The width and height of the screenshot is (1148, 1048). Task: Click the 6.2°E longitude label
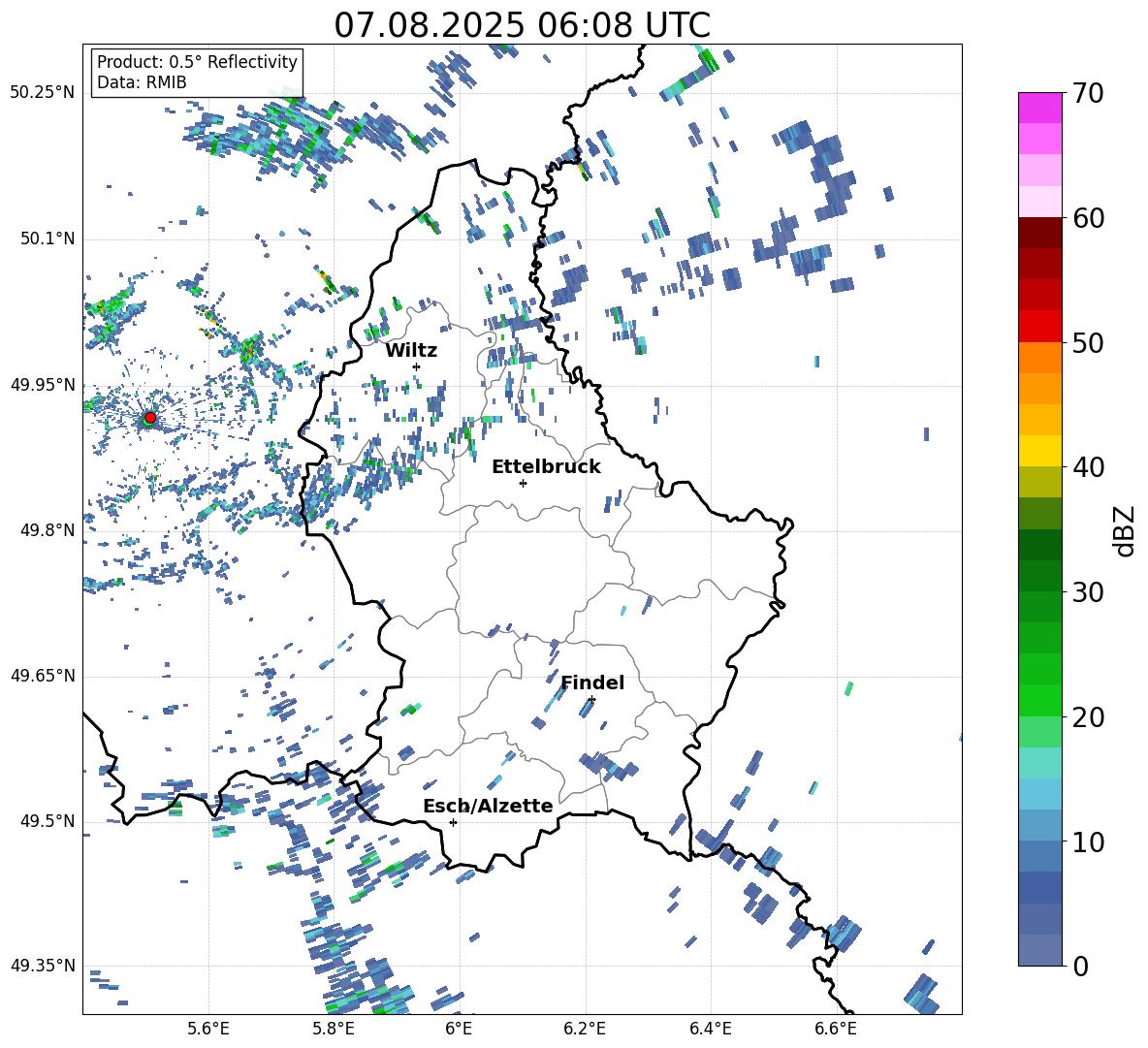point(585,1029)
